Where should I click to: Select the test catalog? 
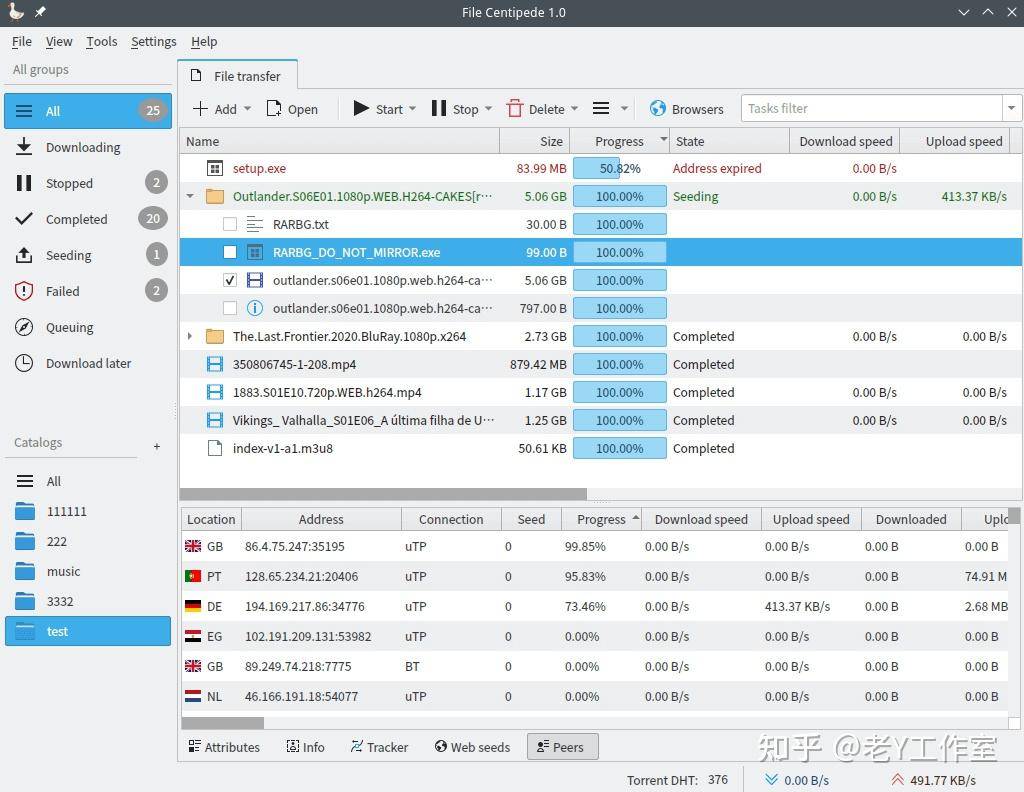click(88, 631)
